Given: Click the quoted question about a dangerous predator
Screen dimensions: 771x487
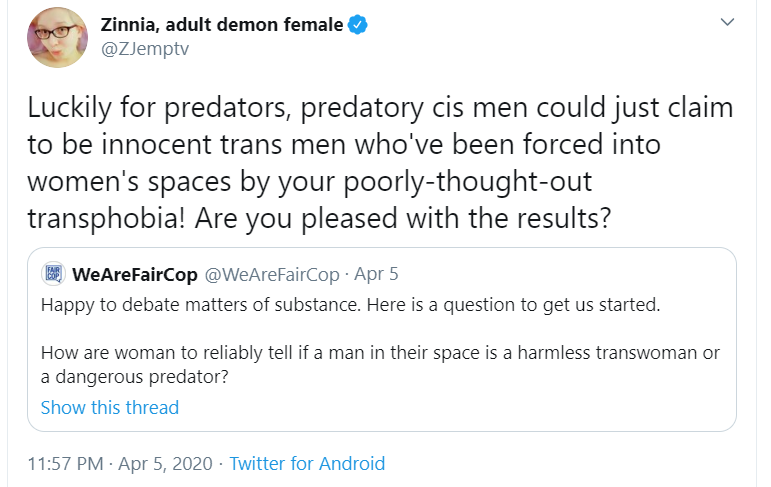Looking at the screenshot, I should point(380,365).
